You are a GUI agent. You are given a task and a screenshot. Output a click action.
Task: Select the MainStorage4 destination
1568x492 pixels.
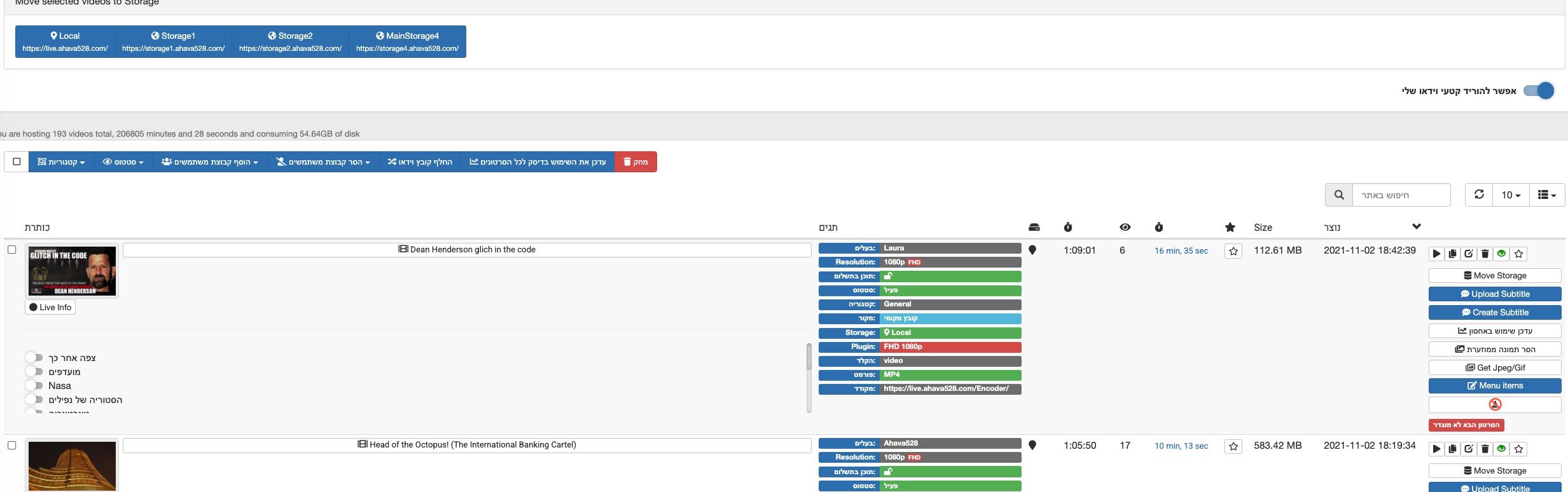pyautogui.click(x=408, y=41)
